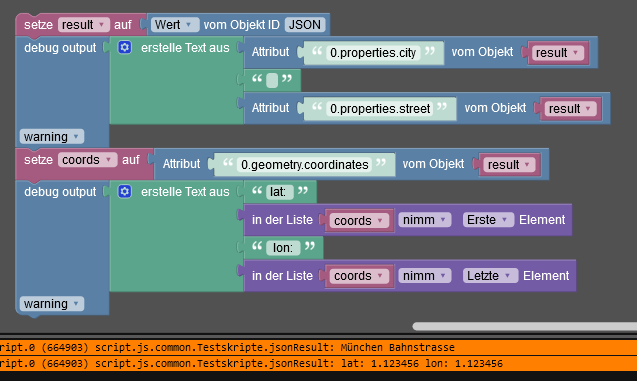Click 'Attribut' label of the 0.geometry.coordinates block
This screenshot has width=637, height=381.
(181, 164)
